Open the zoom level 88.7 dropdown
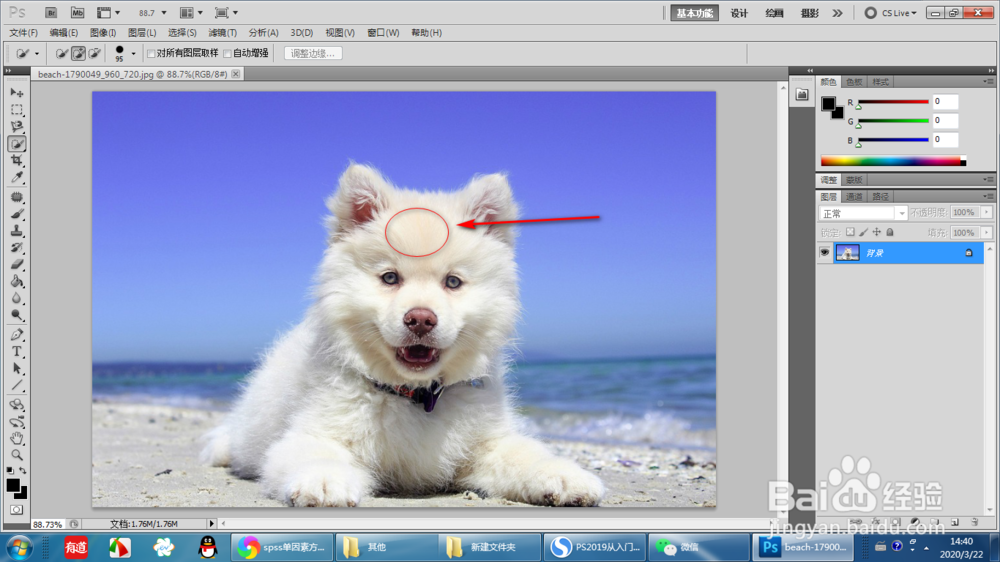 point(164,13)
